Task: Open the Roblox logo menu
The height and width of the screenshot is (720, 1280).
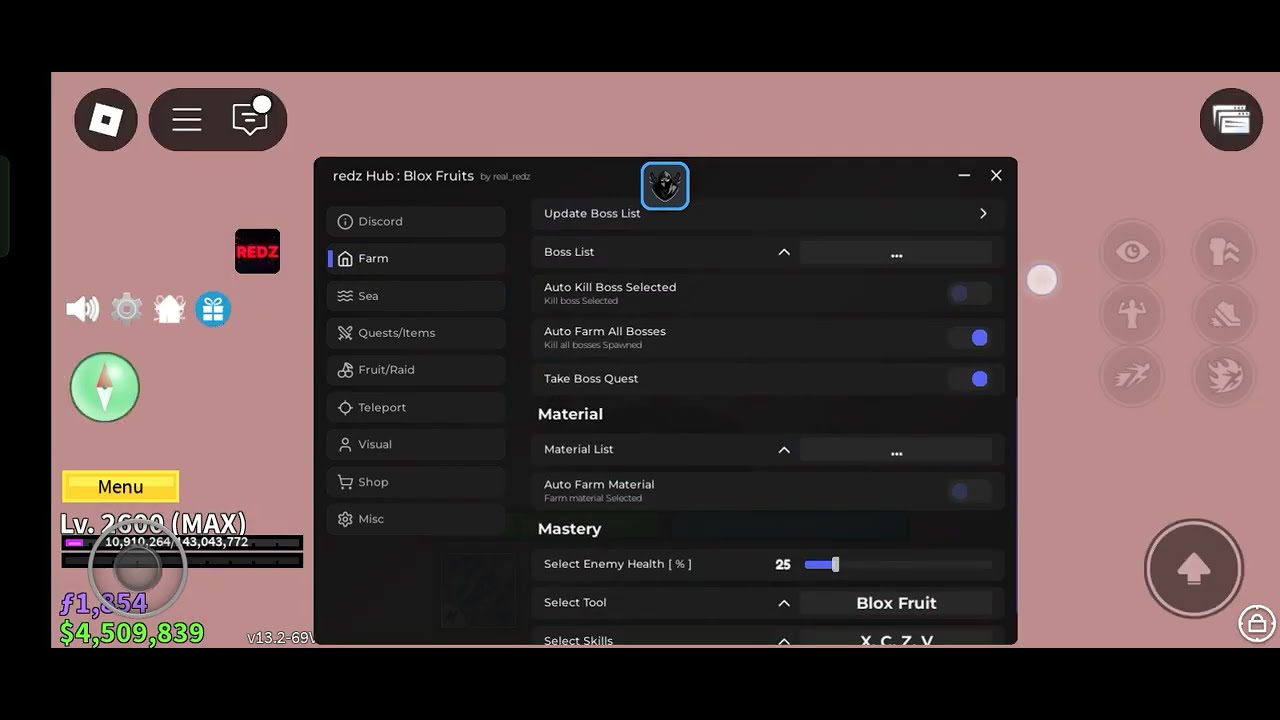Action: [x=106, y=120]
